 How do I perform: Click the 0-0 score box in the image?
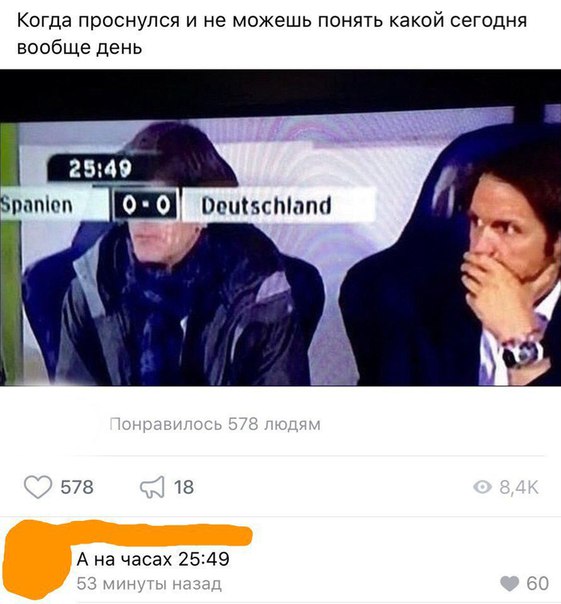pyautogui.click(x=146, y=206)
